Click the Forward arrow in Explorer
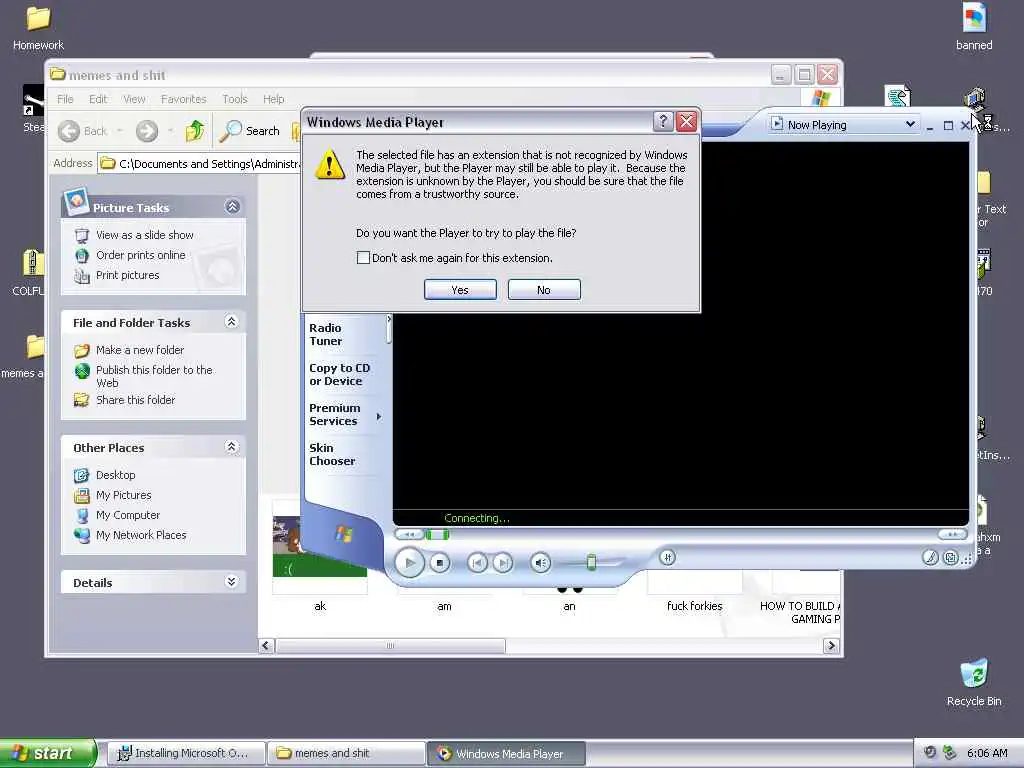Screen dimensions: 1024x768 coord(147,131)
